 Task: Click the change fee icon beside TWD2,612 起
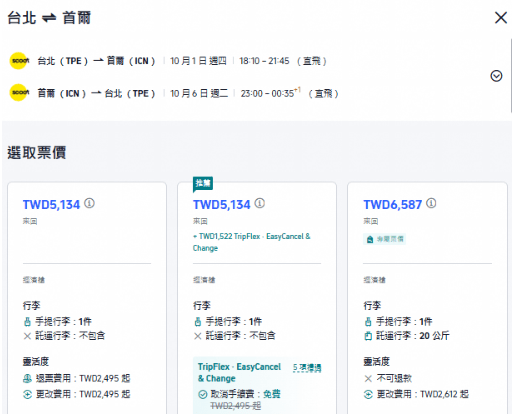(368, 394)
